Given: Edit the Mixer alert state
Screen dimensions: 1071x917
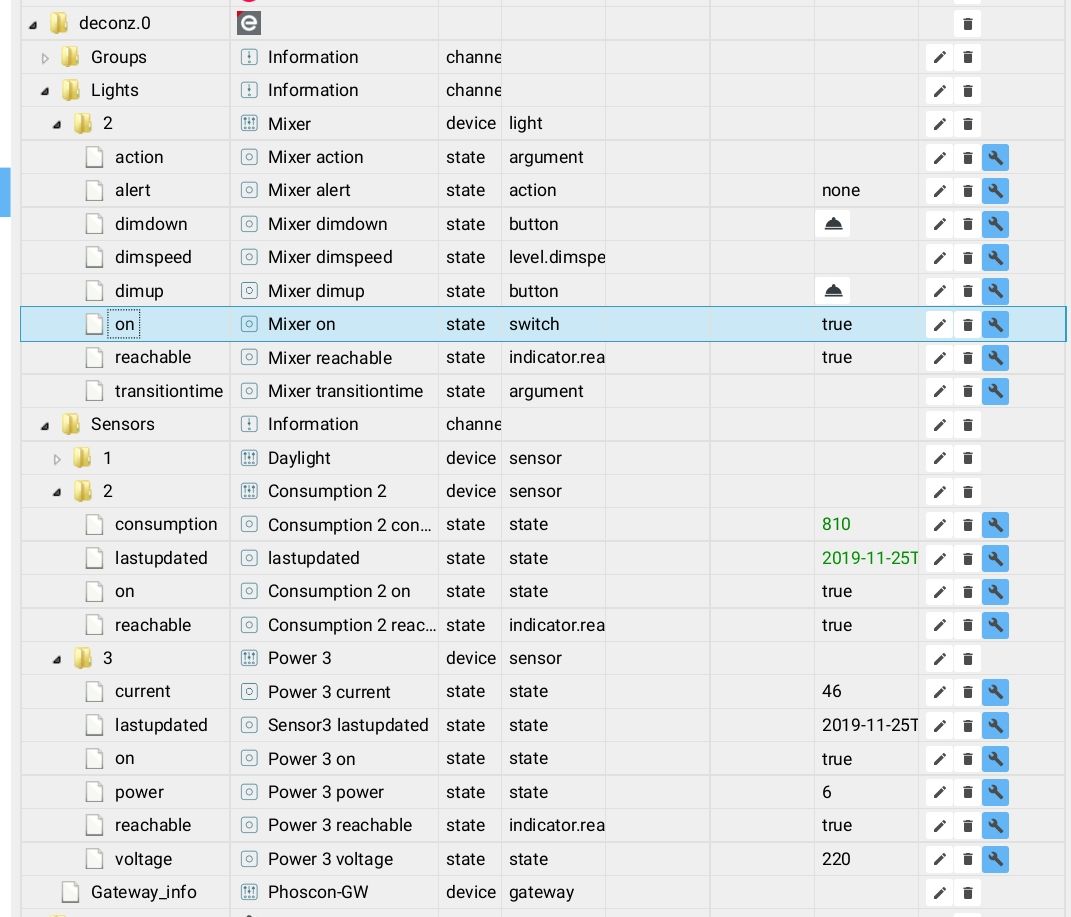Looking at the screenshot, I should 940,191.
